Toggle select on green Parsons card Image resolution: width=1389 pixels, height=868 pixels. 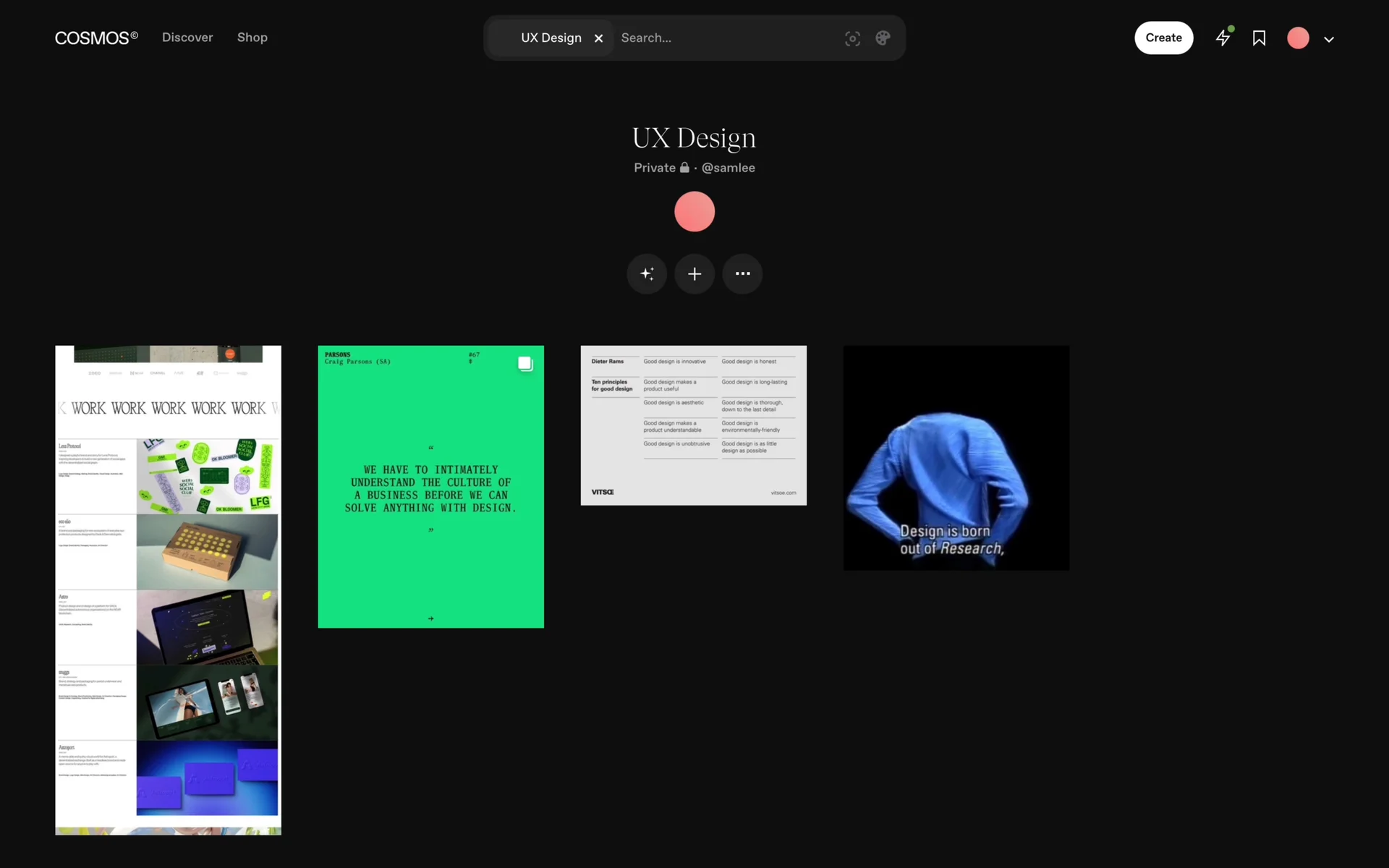coord(525,364)
